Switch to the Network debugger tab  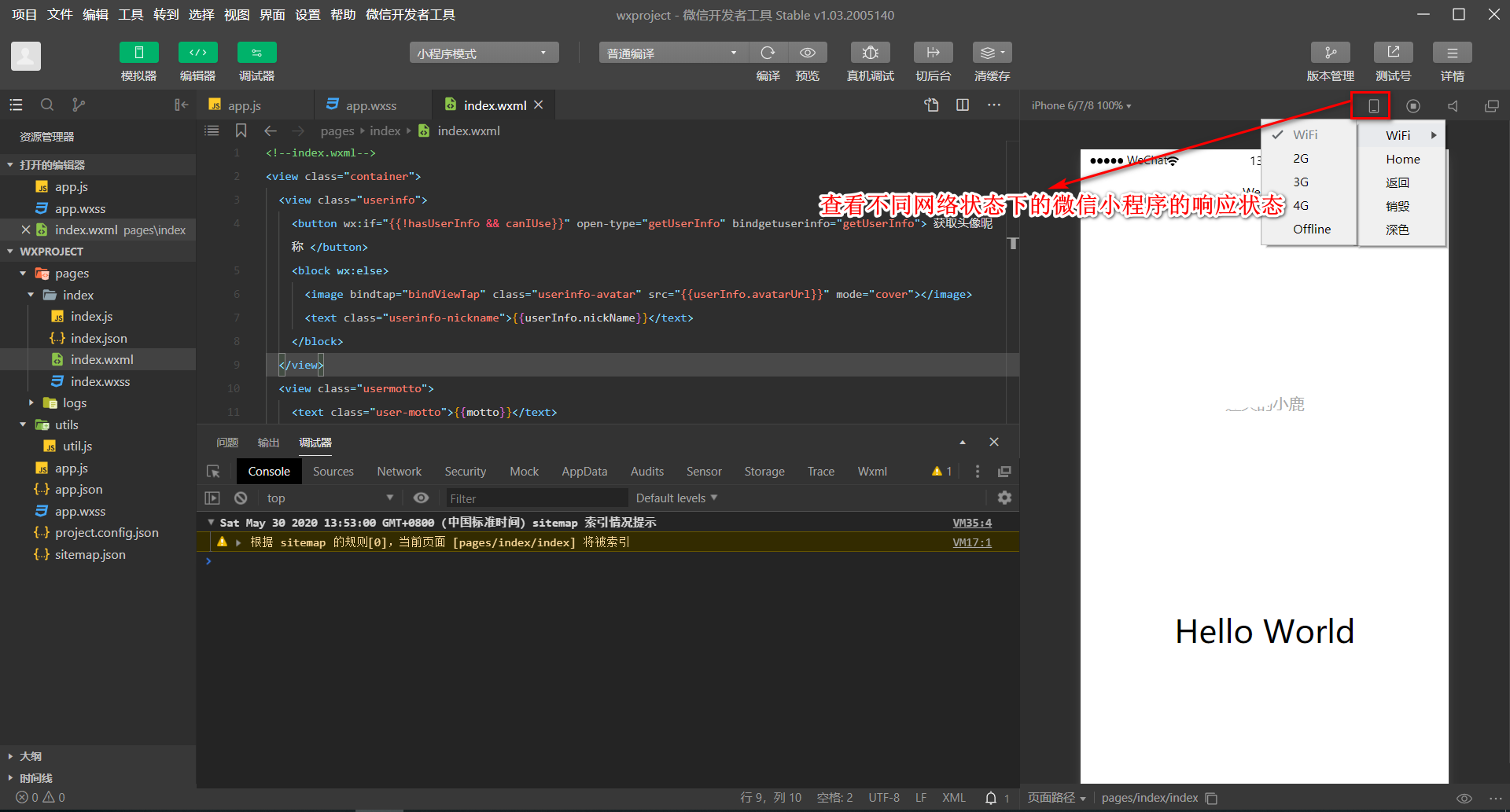(399, 471)
